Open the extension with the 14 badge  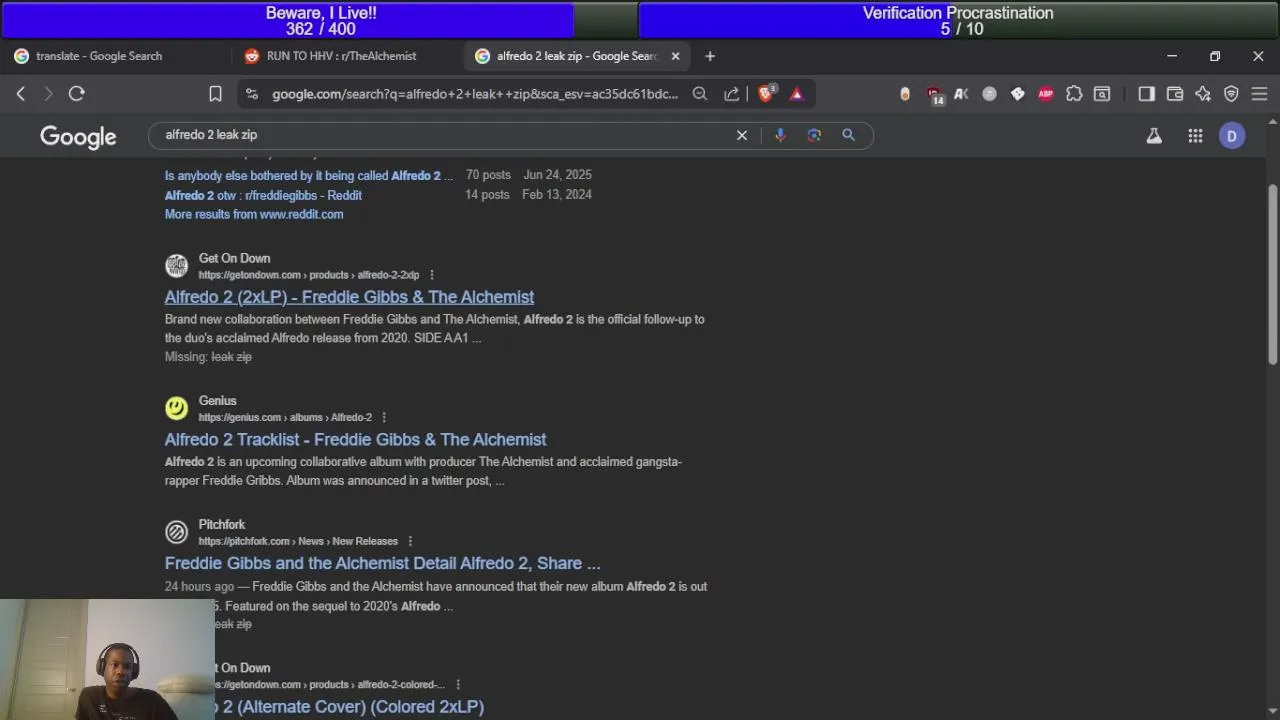coord(935,95)
